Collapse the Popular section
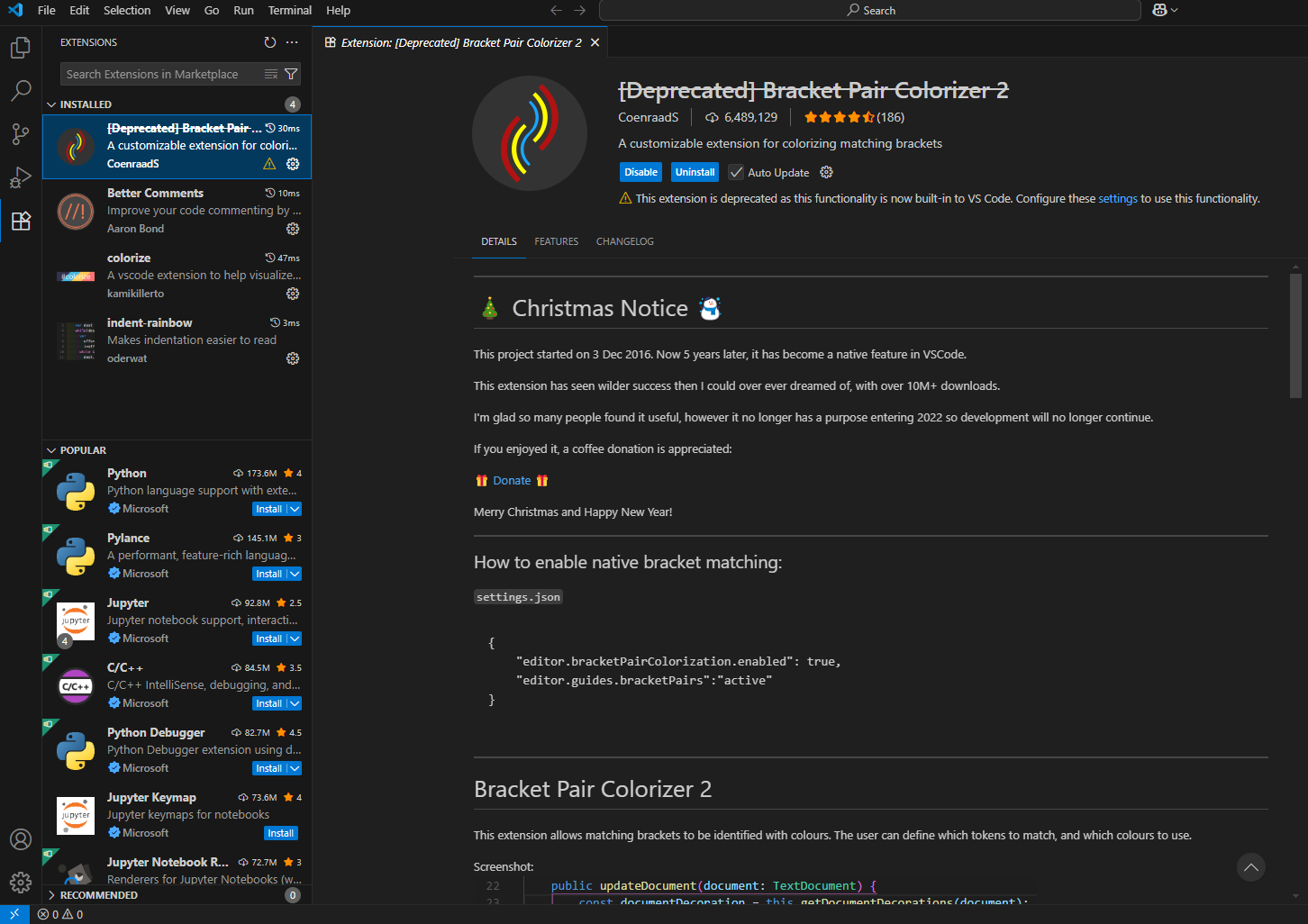 tap(51, 450)
